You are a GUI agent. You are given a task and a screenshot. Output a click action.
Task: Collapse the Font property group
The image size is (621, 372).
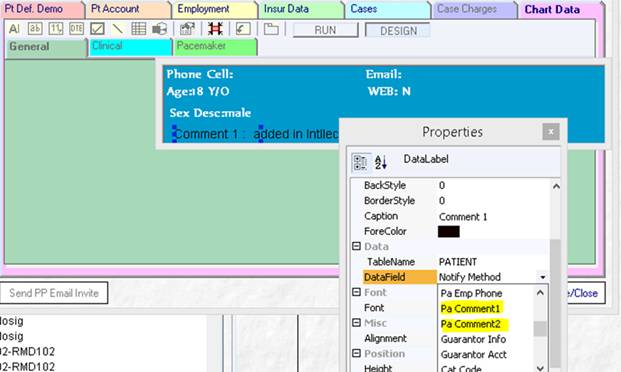356,292
